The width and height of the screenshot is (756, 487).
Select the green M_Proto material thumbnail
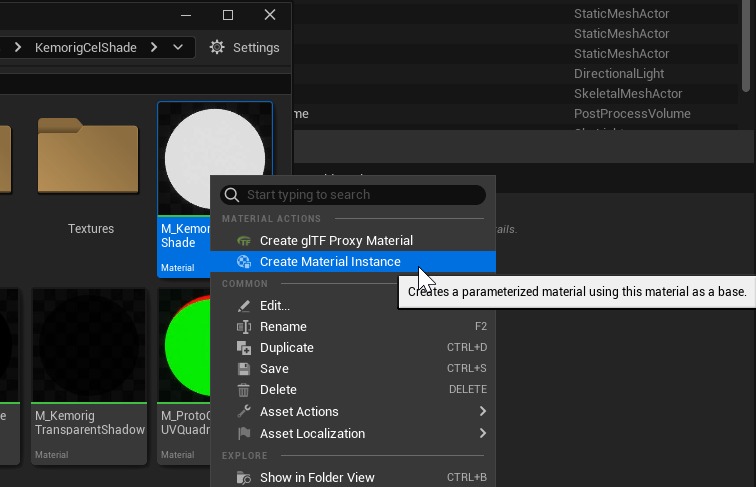[x=183, y=345]
